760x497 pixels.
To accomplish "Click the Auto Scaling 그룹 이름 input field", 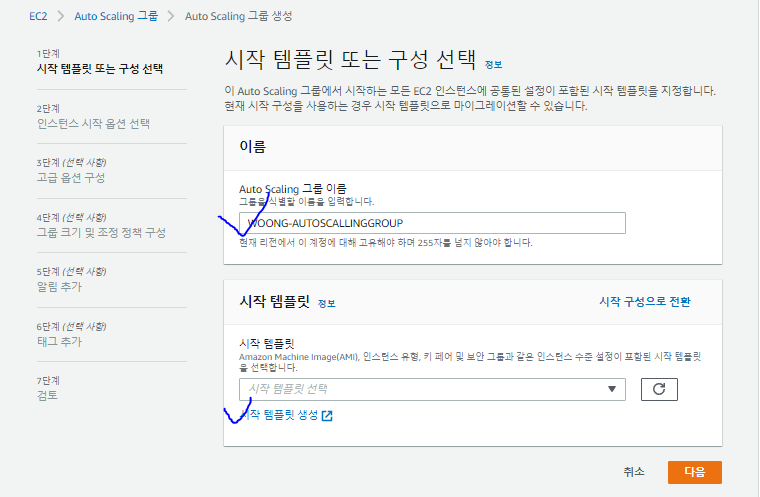I will (432, 223).
